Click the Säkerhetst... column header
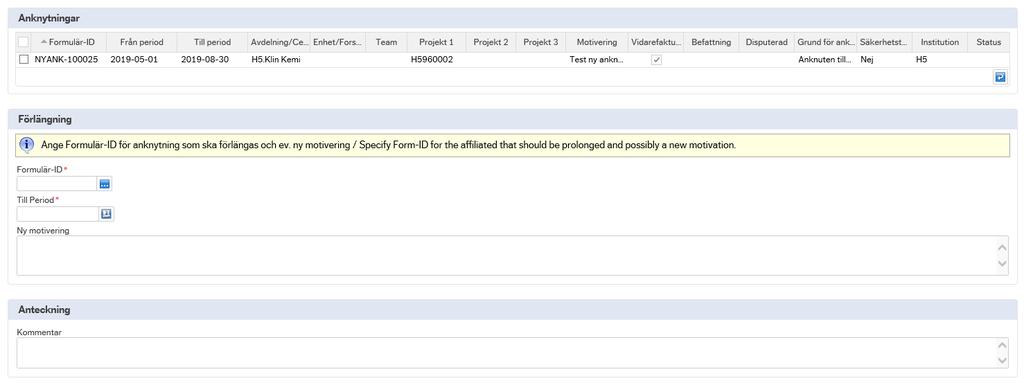This screenshot has width=1024, height=383. tap(884, 42)
